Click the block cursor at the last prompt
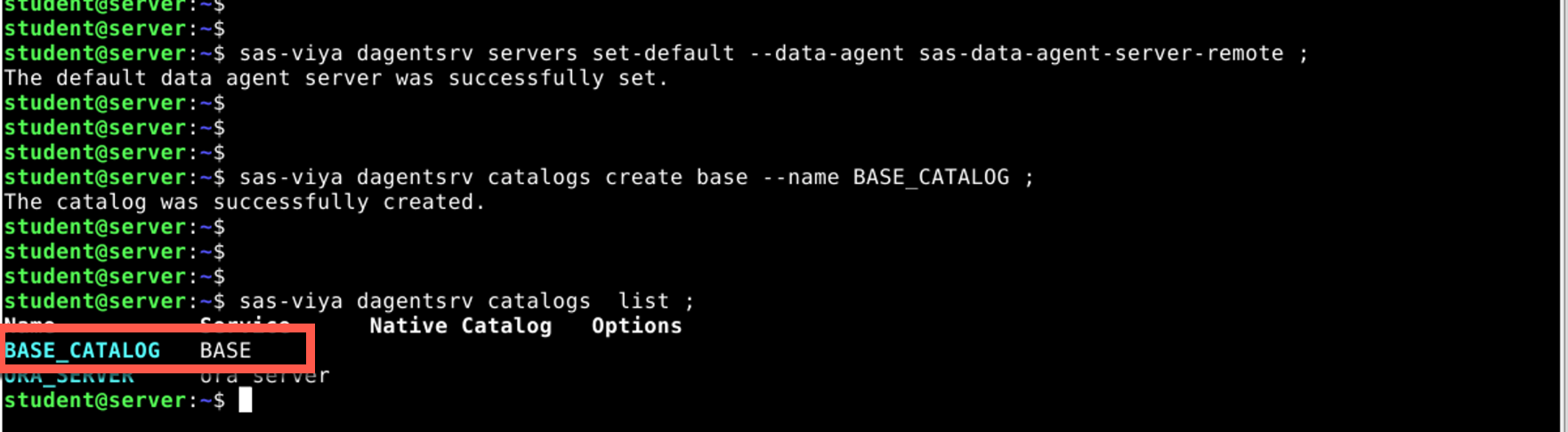The height and width of the screenshot is (432, 1568). click(246, 401)
